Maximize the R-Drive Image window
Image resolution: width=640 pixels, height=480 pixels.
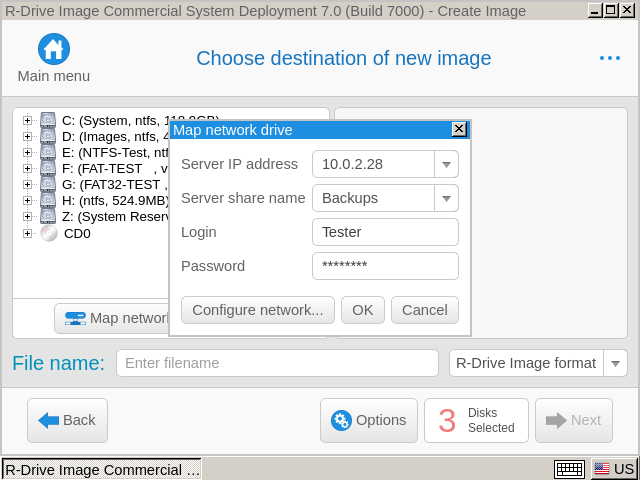611,10
